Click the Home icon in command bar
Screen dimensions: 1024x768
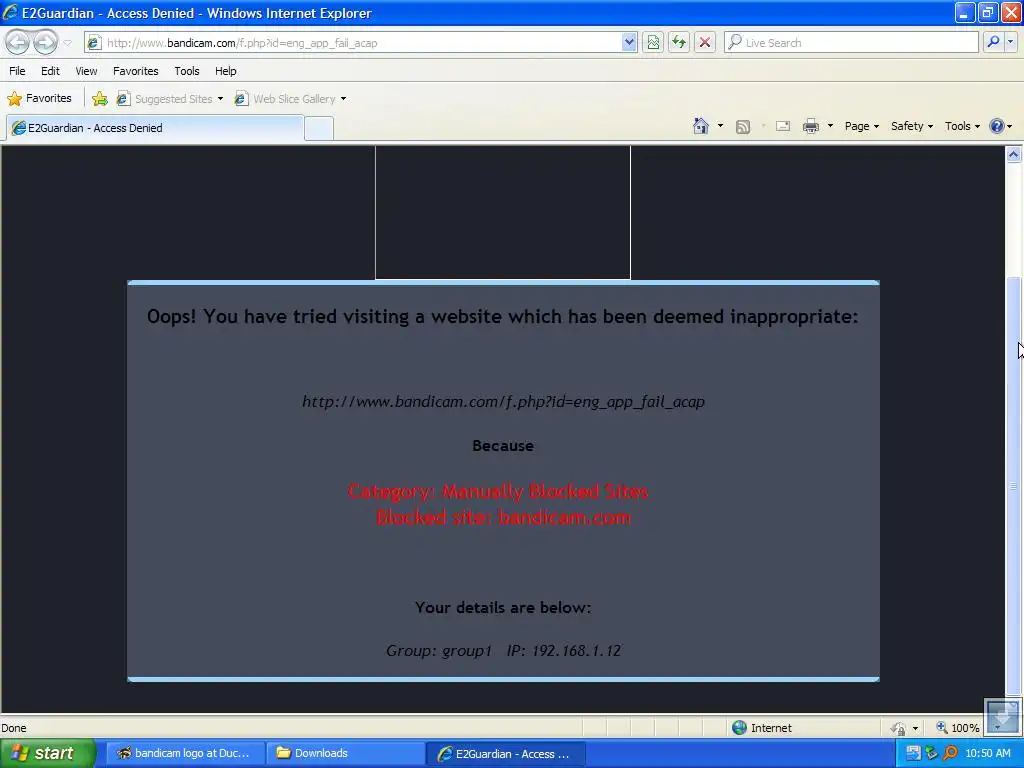coord(701,126)
